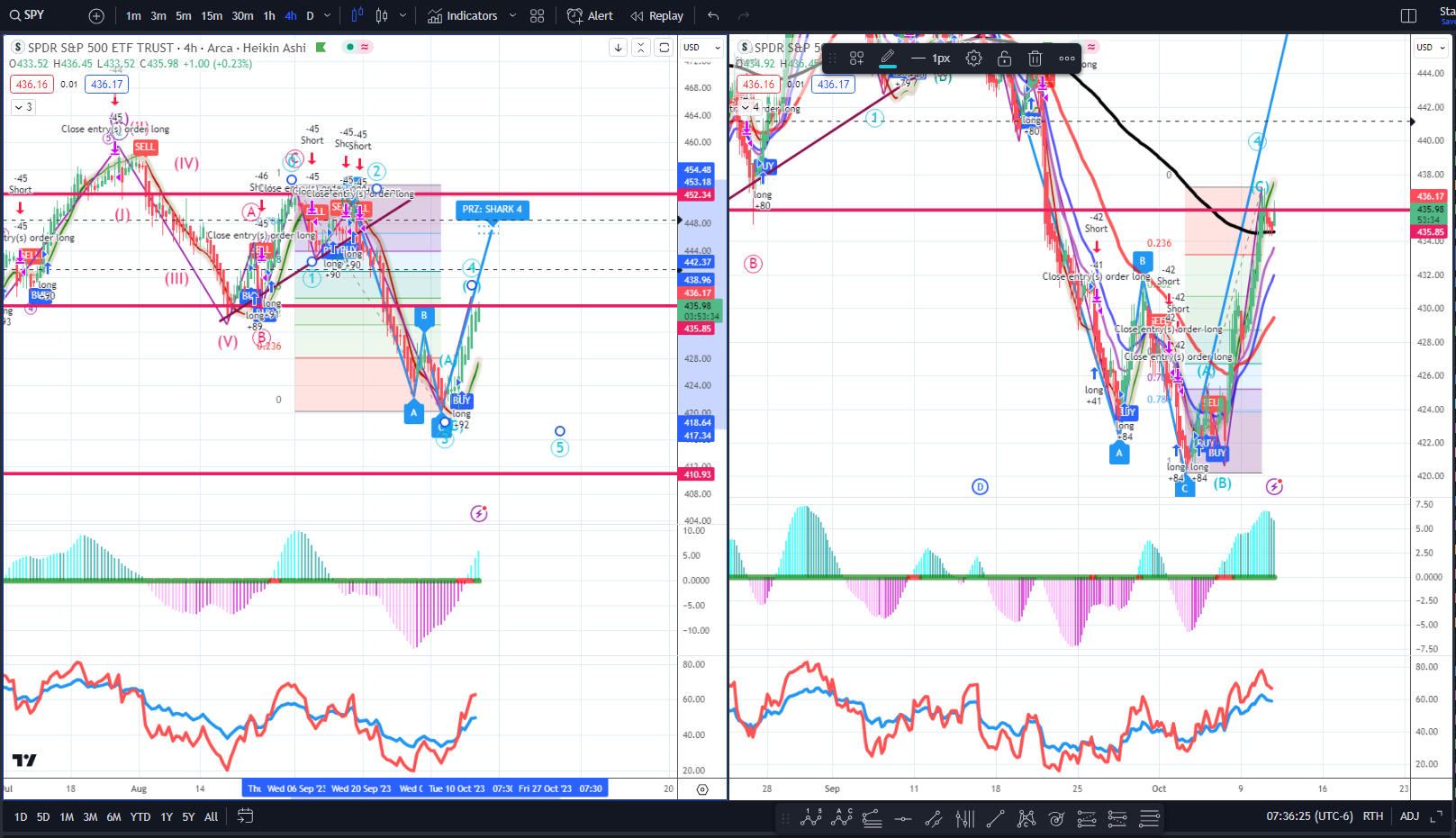1456x838 pixels.
Task: Select the 1m timeframe
Action: tap(133, 15)
